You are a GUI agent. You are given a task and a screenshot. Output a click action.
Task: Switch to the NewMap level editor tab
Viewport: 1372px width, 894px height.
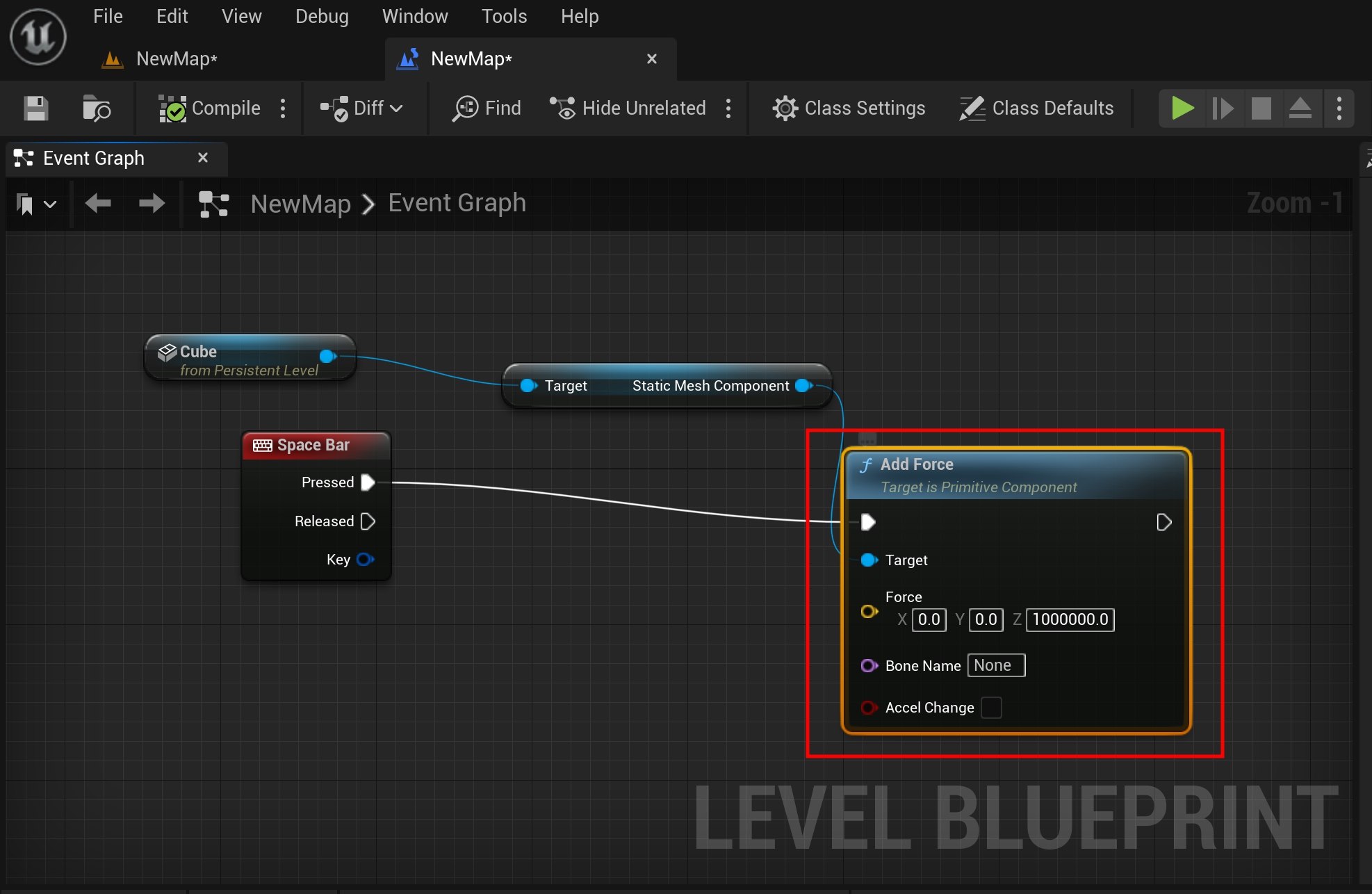tap(177, 59)
